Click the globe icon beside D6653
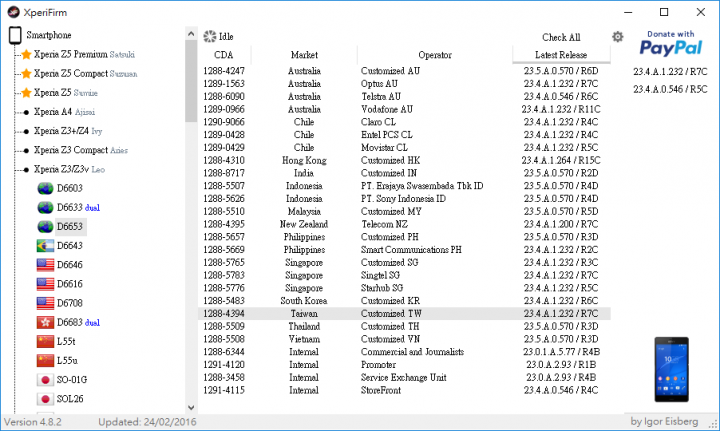Screen dimensions: 720x431 click(45, 227)
